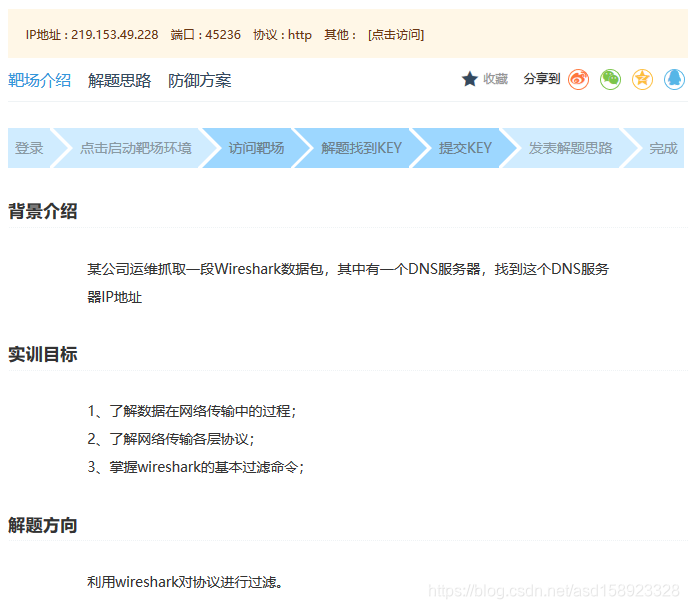Screen dimensions: 689x609
Task: Select the 发表解题思路 step
Action: pos(570,148)
